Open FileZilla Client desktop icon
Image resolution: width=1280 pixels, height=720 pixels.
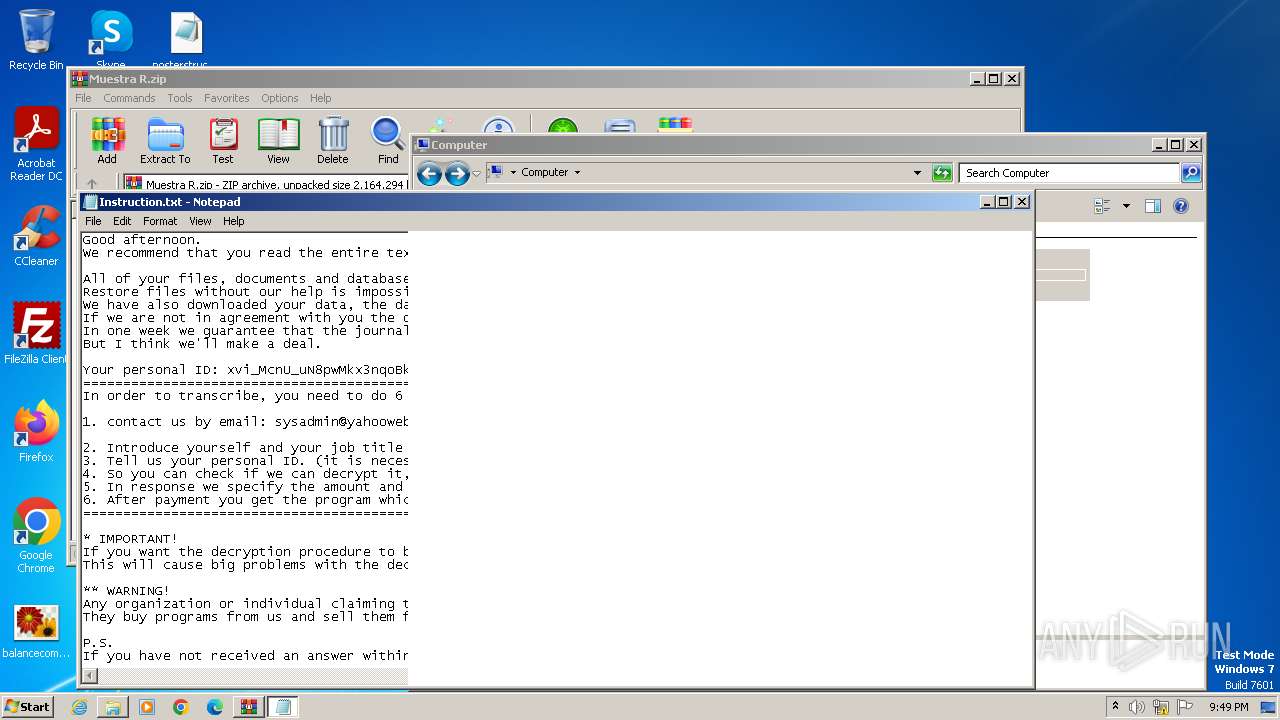pos(36,334)
